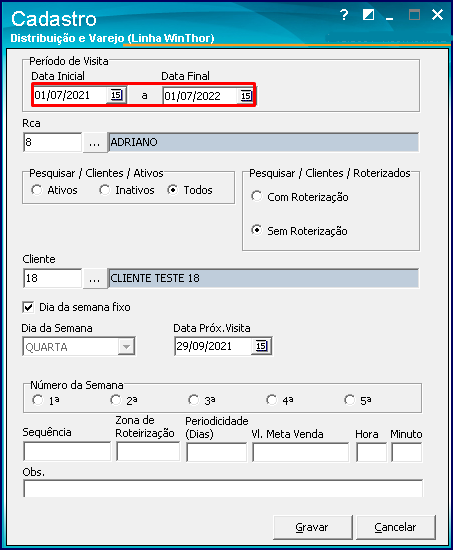Open the Data Próx.Visita calendar picker
This screenshot has height=550, width=453.
[x=261, y=346]
